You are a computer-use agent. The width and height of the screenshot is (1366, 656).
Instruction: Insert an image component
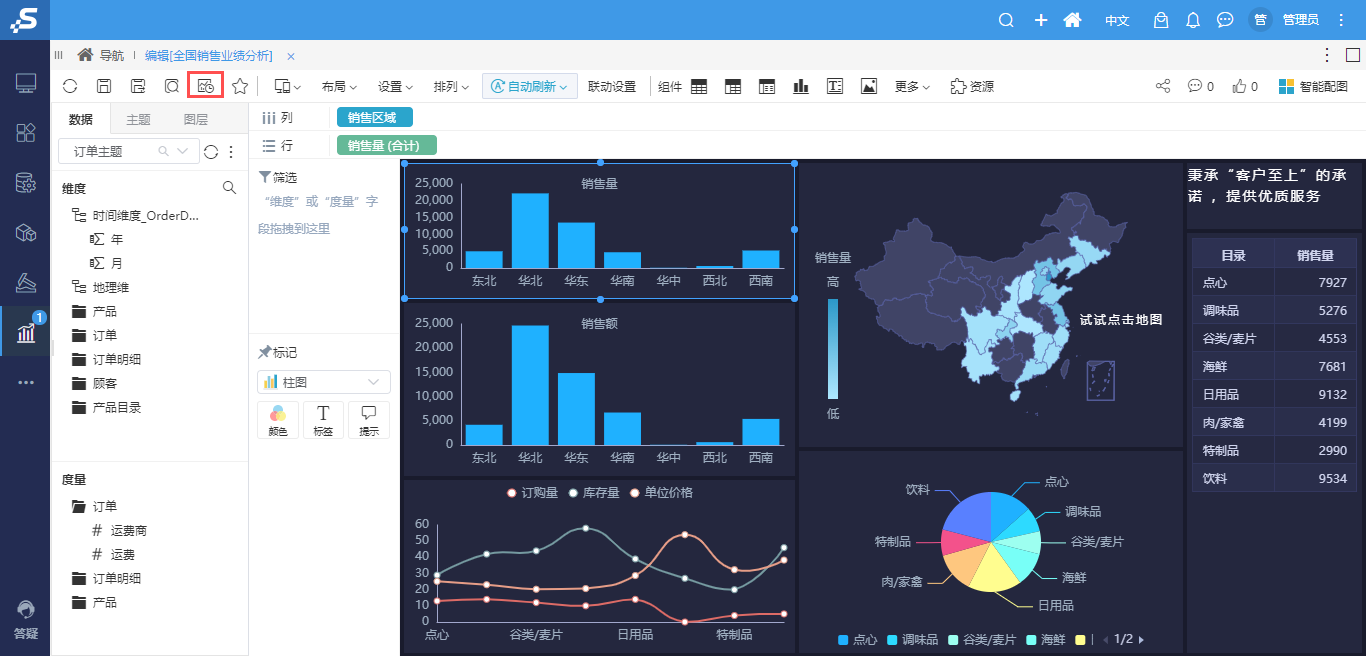869,87
